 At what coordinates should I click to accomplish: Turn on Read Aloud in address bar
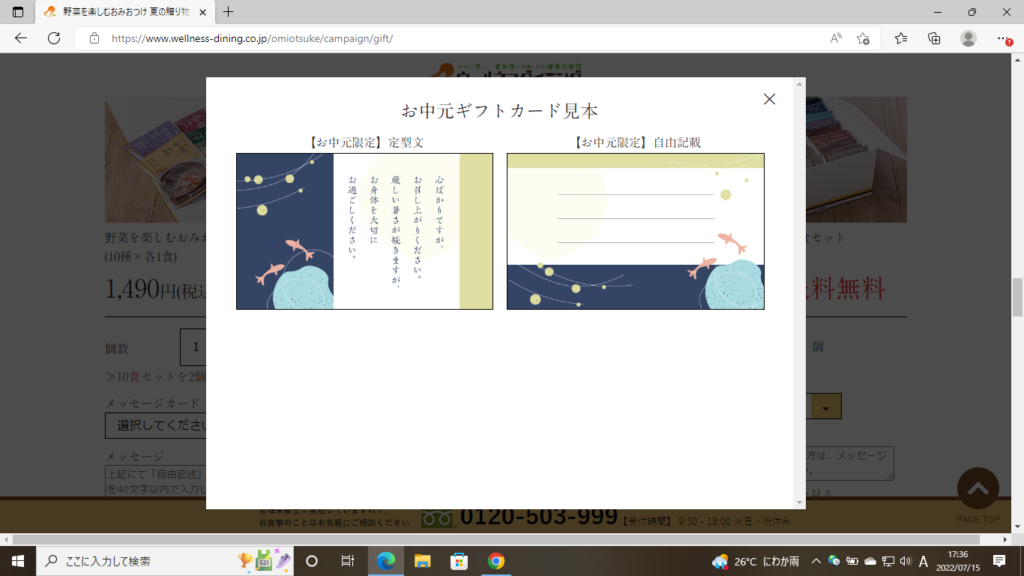[835, 38]
